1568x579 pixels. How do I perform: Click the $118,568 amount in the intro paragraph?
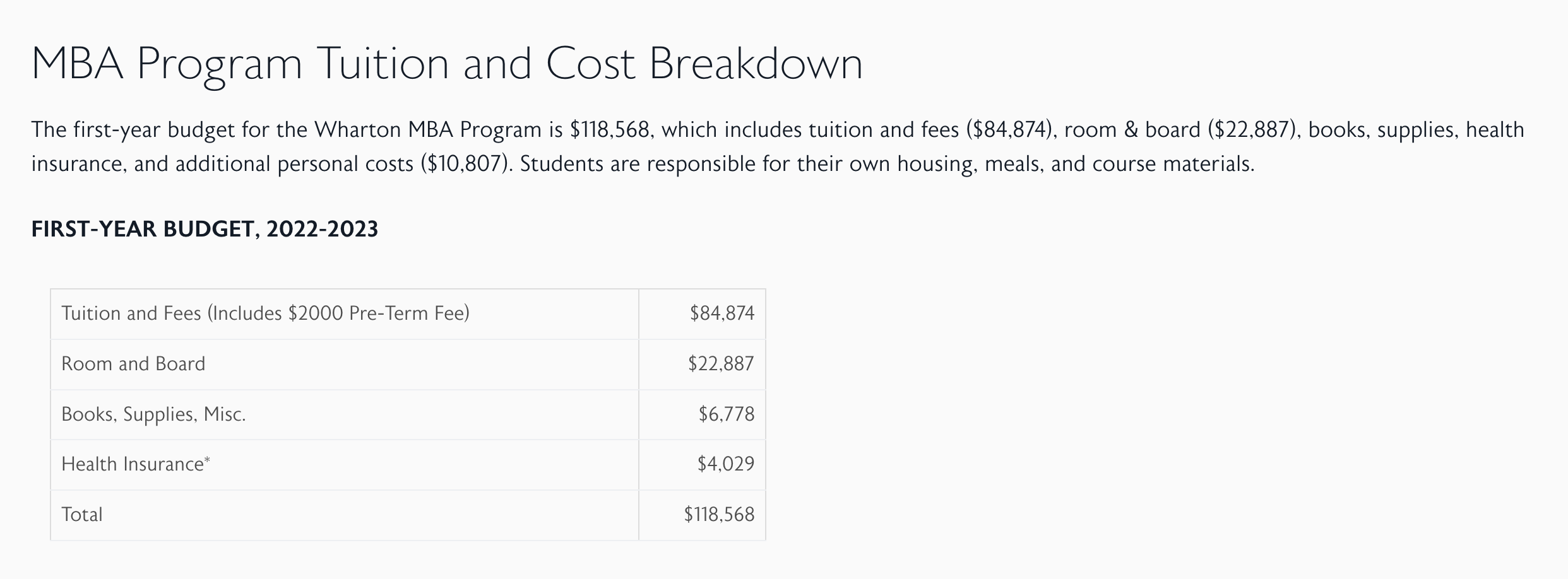[609, 130]
